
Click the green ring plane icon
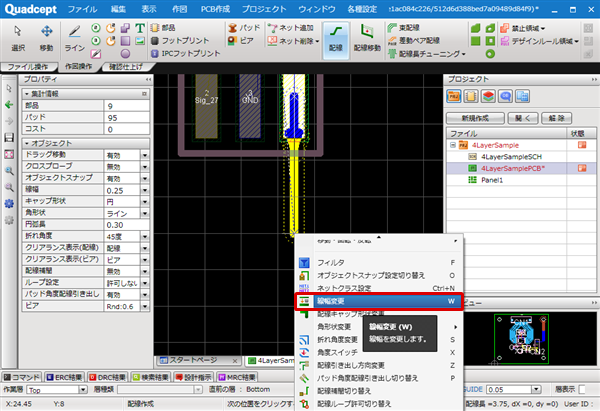point(490,54)
